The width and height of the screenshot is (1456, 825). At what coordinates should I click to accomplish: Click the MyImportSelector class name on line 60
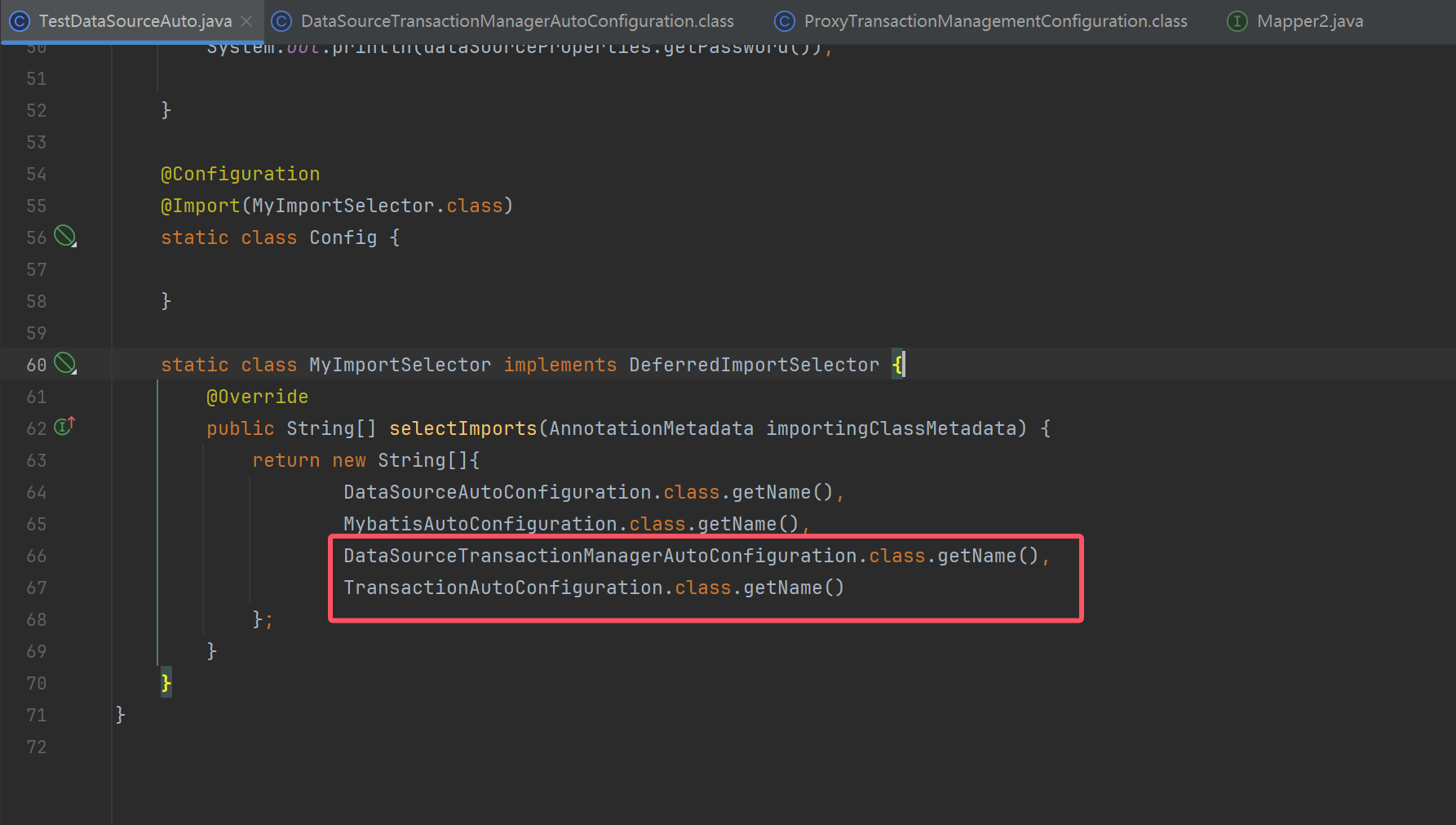pyautogui.click(x=401, y=365)
